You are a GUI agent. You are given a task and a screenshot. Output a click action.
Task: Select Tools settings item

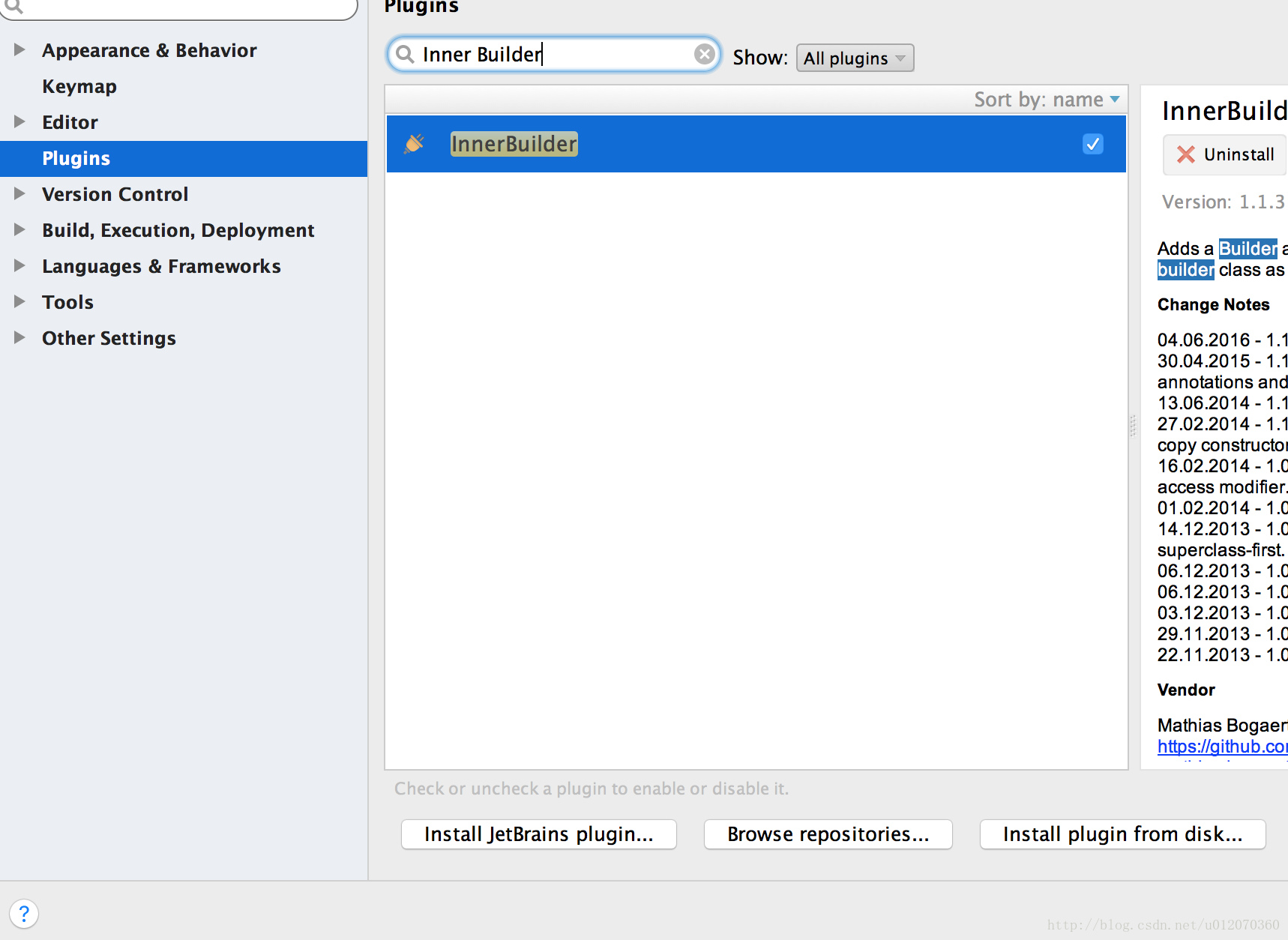[x=67, y=302]
